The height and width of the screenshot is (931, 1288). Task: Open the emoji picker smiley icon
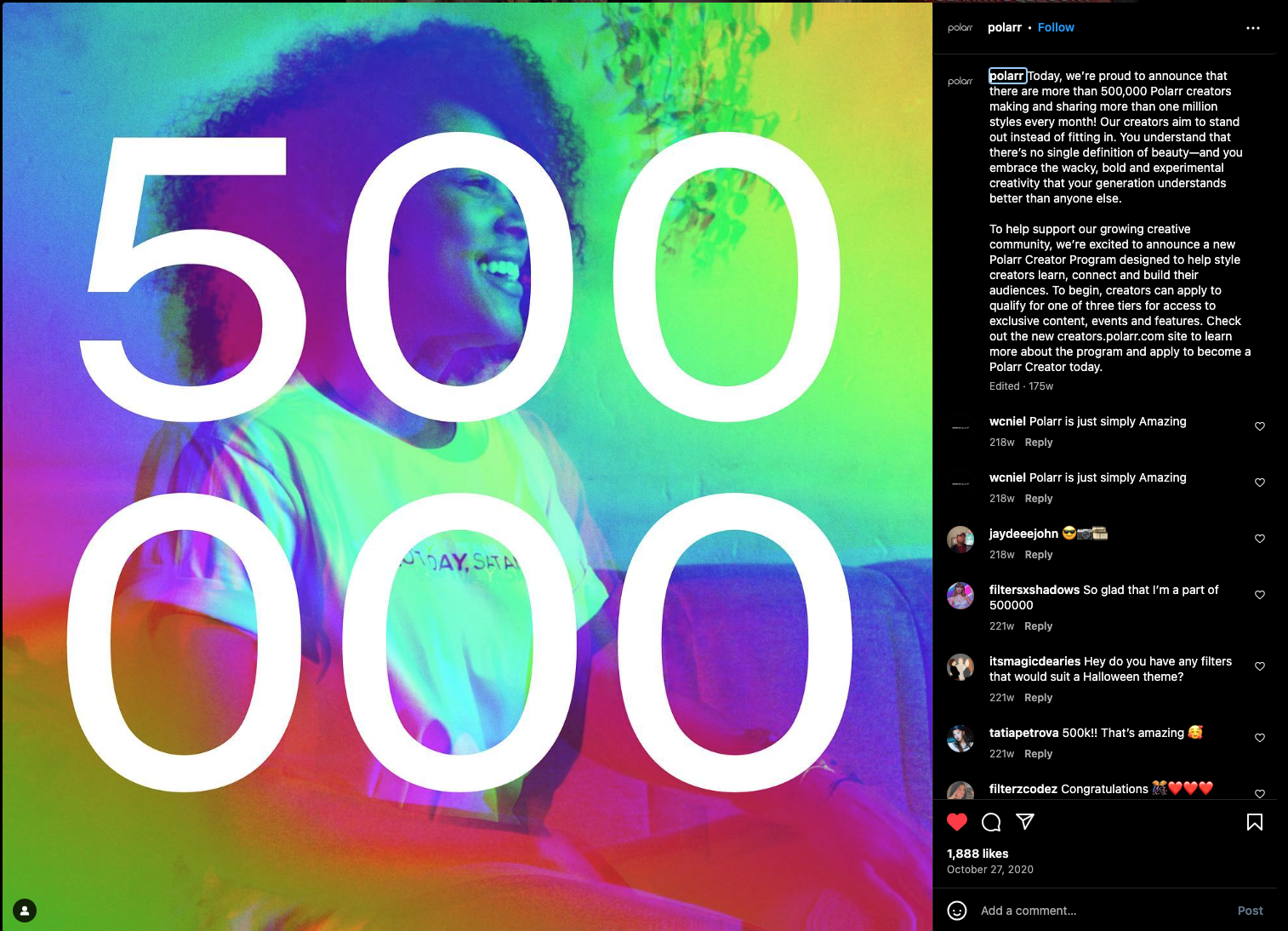coord(957,911)
